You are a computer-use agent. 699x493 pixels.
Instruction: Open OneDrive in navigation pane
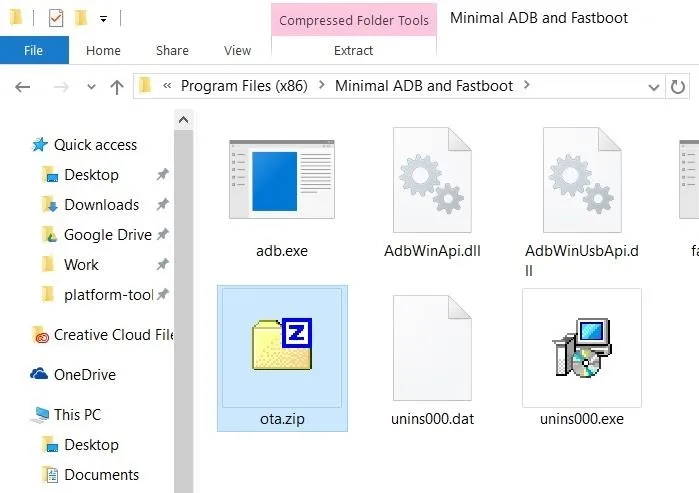coord(85,375)
